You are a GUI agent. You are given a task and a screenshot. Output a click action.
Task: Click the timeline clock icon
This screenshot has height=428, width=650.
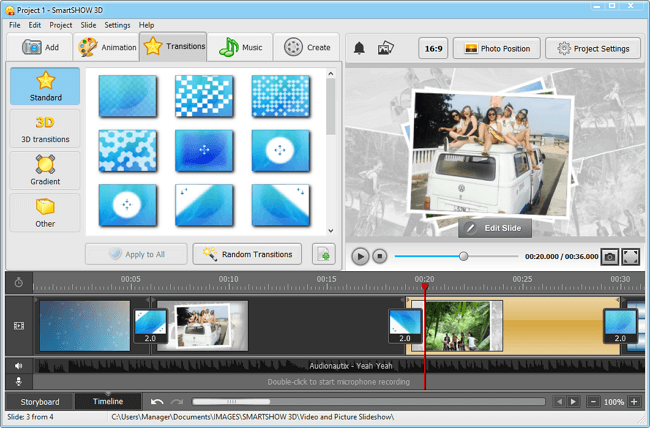[x=19, y=282]
